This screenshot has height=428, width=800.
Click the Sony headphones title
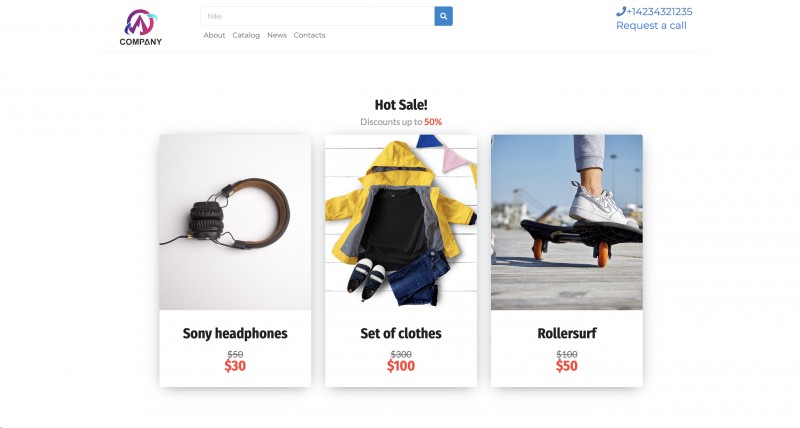pyautogui.click(x=235, y=334)
